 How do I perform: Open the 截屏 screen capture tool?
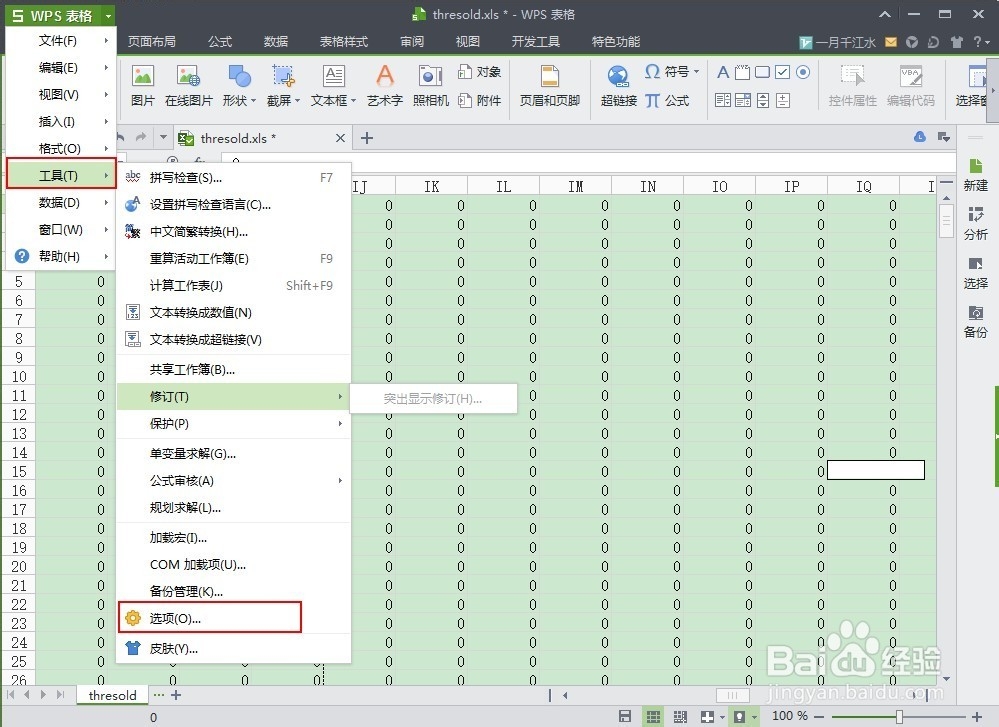pos(282,85)
